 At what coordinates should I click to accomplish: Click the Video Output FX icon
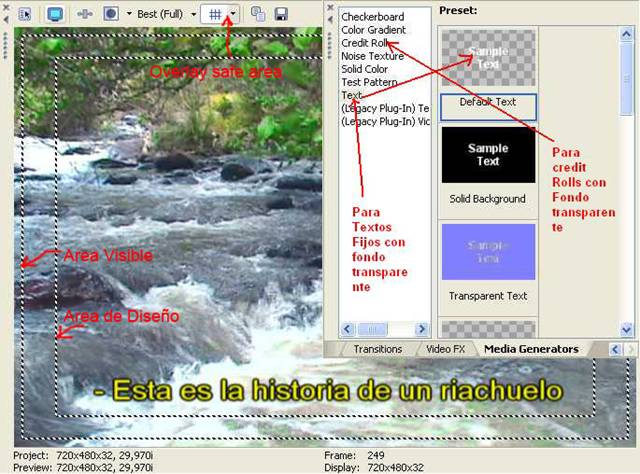[x=85, y=14]
